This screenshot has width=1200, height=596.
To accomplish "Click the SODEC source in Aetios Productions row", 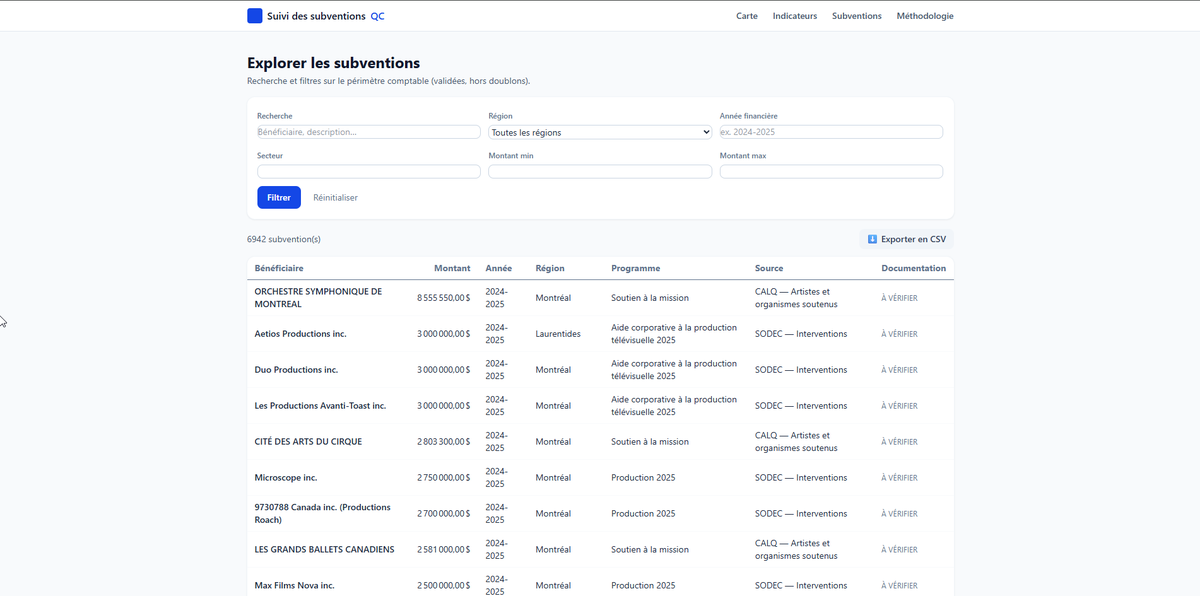I will click(x=801, y=334).
